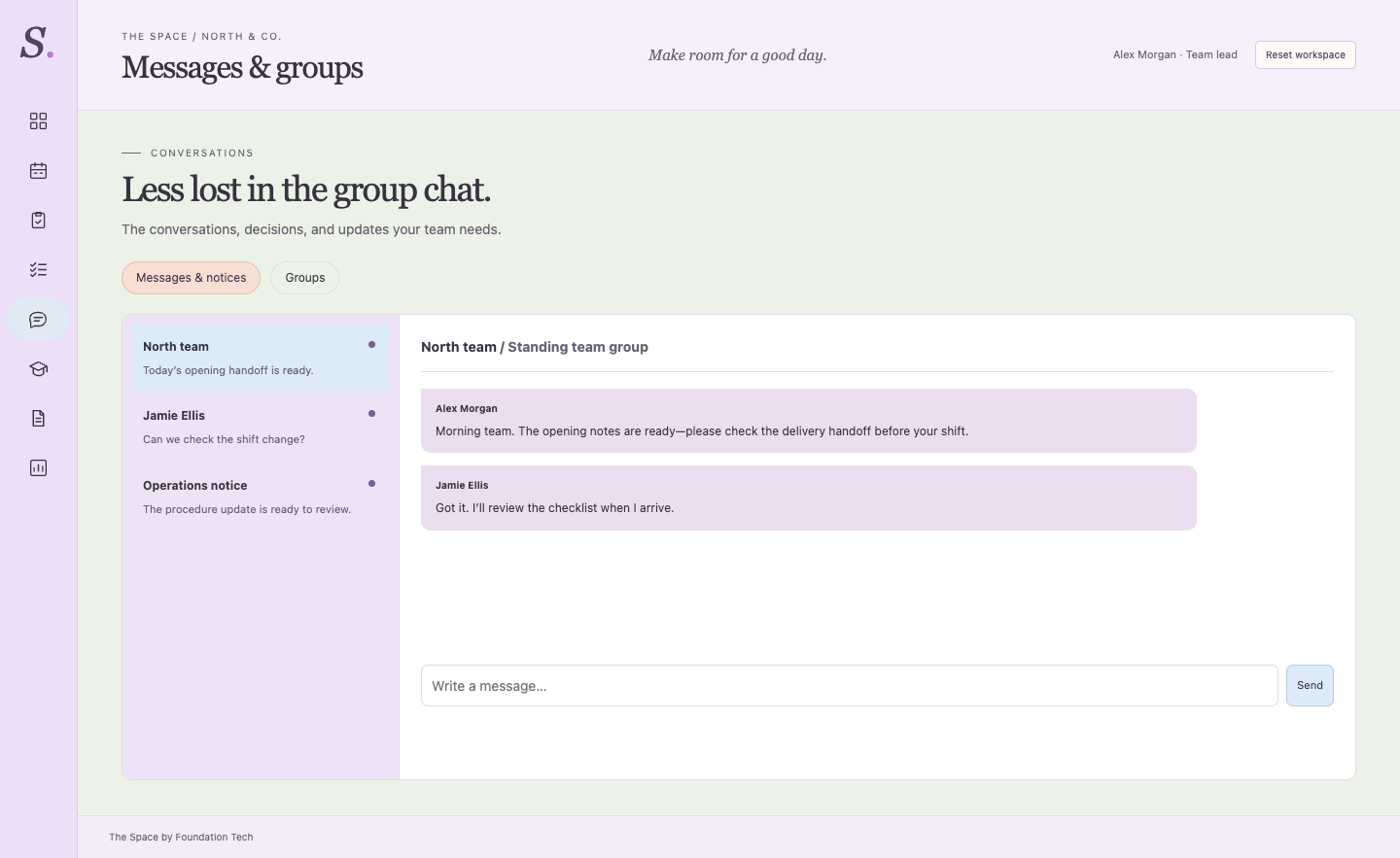Switch to Messages & notices tab
The height and width of the screenshot is (858, 1400).
point(191,278)
